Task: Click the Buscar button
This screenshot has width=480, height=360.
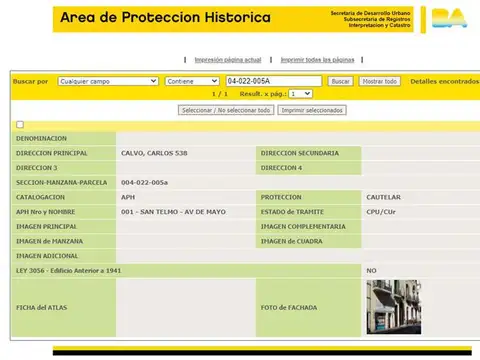Action: click(340, 81)
